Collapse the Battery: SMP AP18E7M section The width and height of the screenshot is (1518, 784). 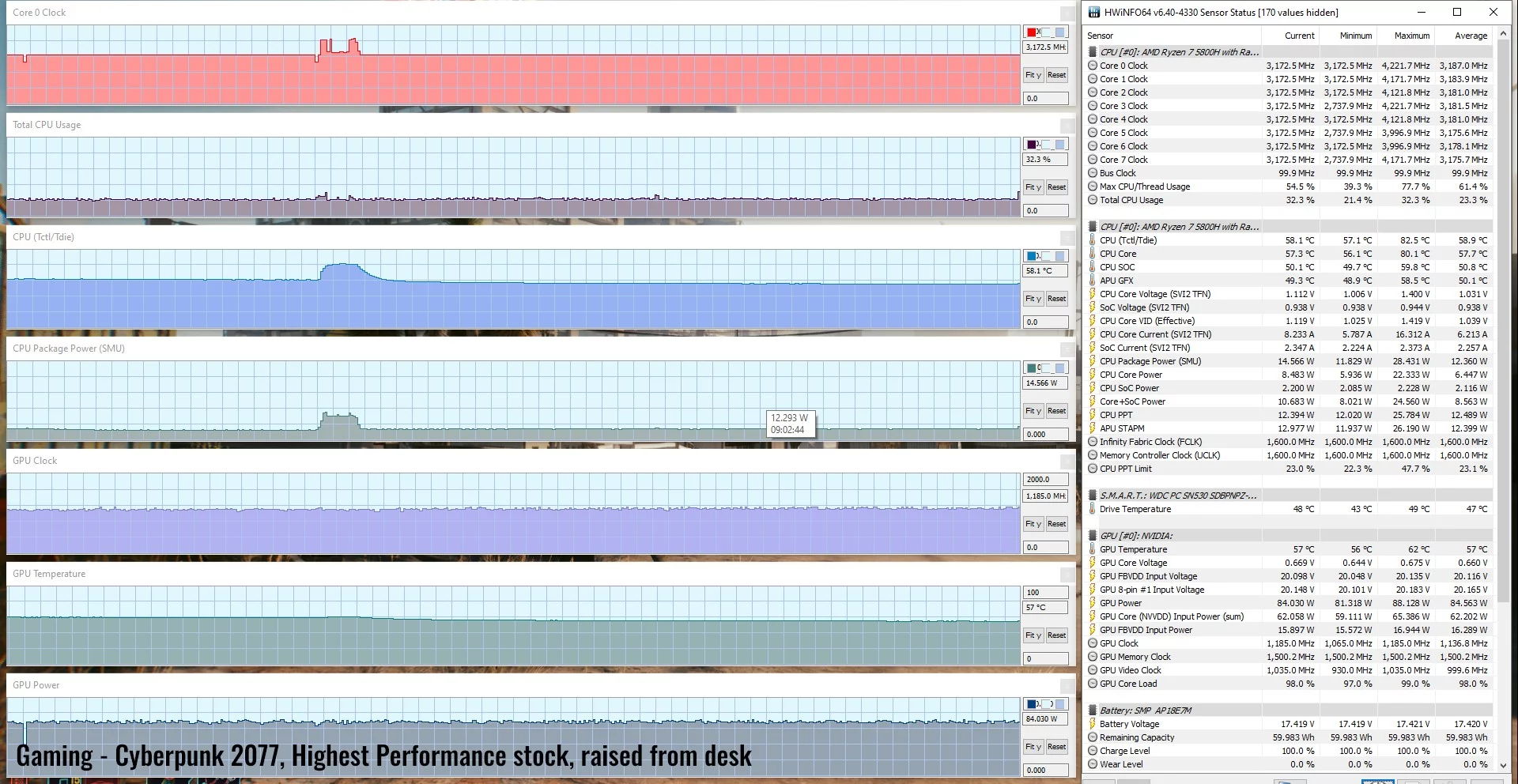[1092, 710]
